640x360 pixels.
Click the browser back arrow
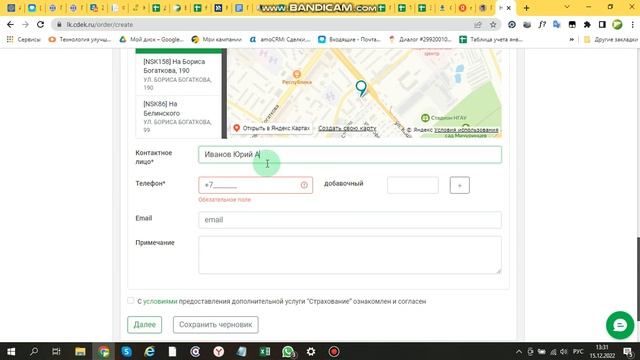tap(10, 24)
